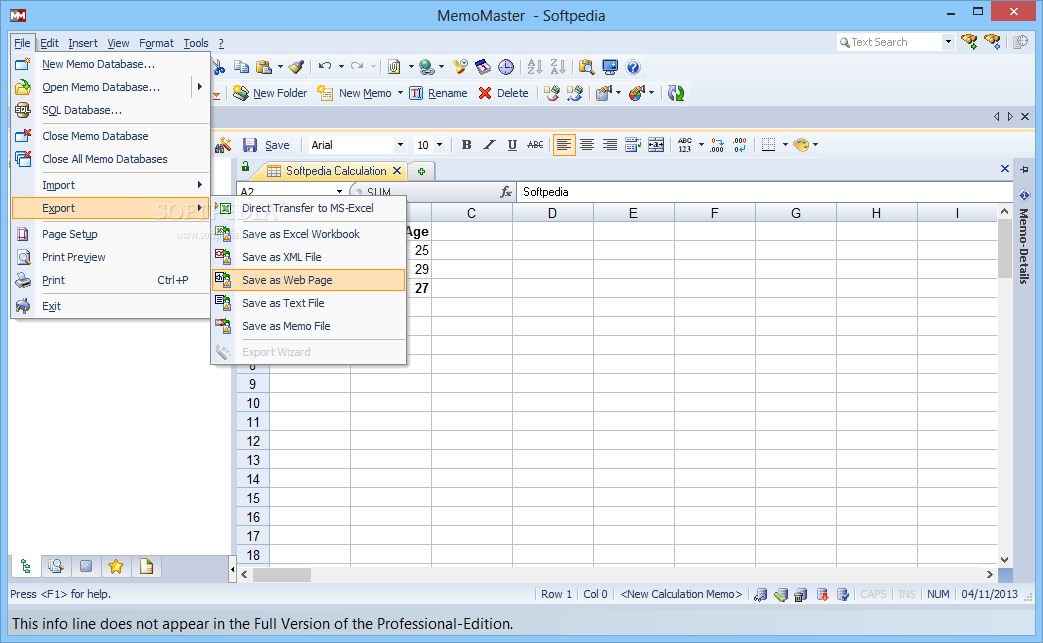Add a new tab with green plus
Screen dimensions: 1043x643
point(421,172)
